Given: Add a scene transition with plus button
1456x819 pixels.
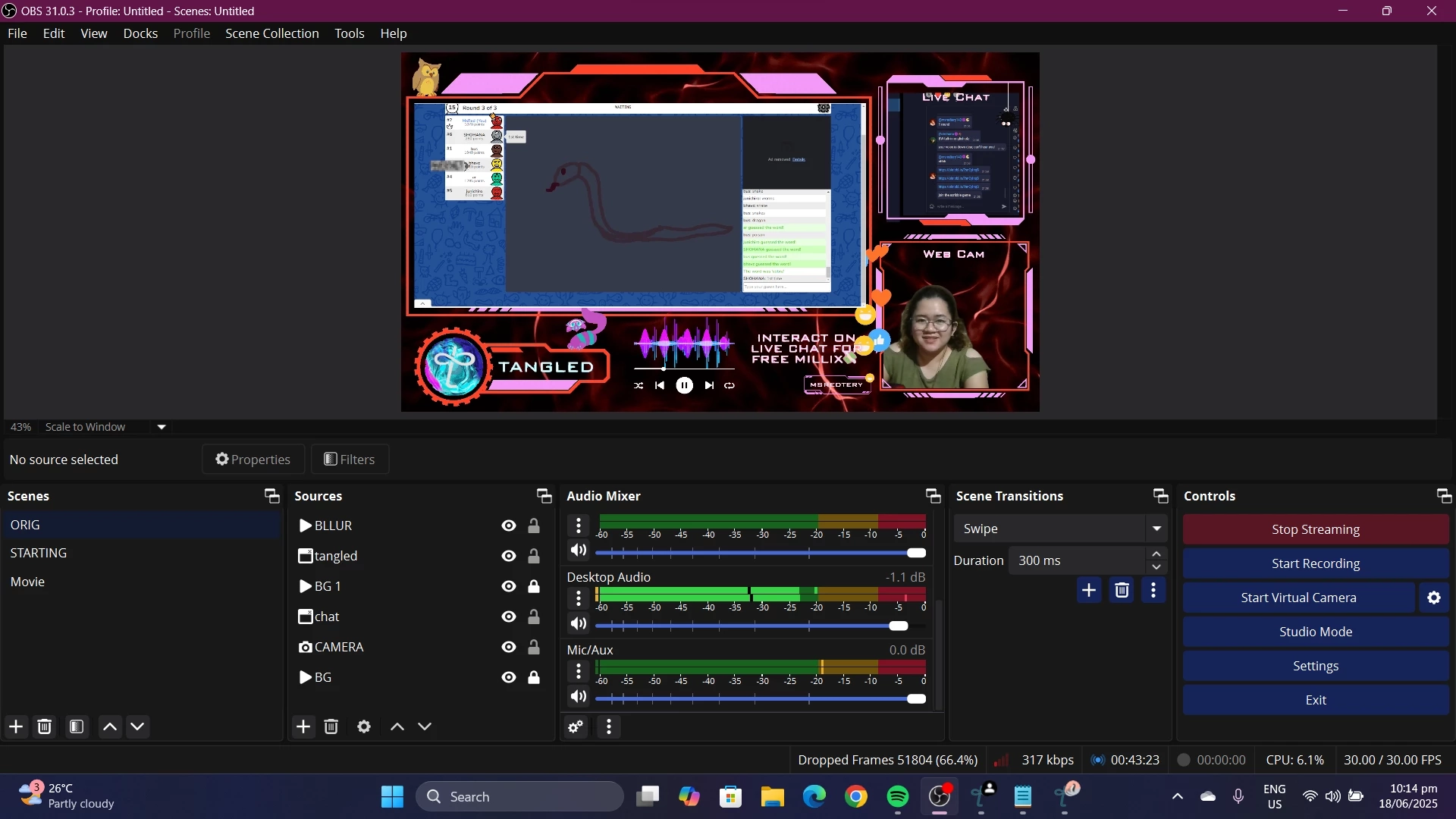Looking at the screenshot, I should tap(1089, 590).
